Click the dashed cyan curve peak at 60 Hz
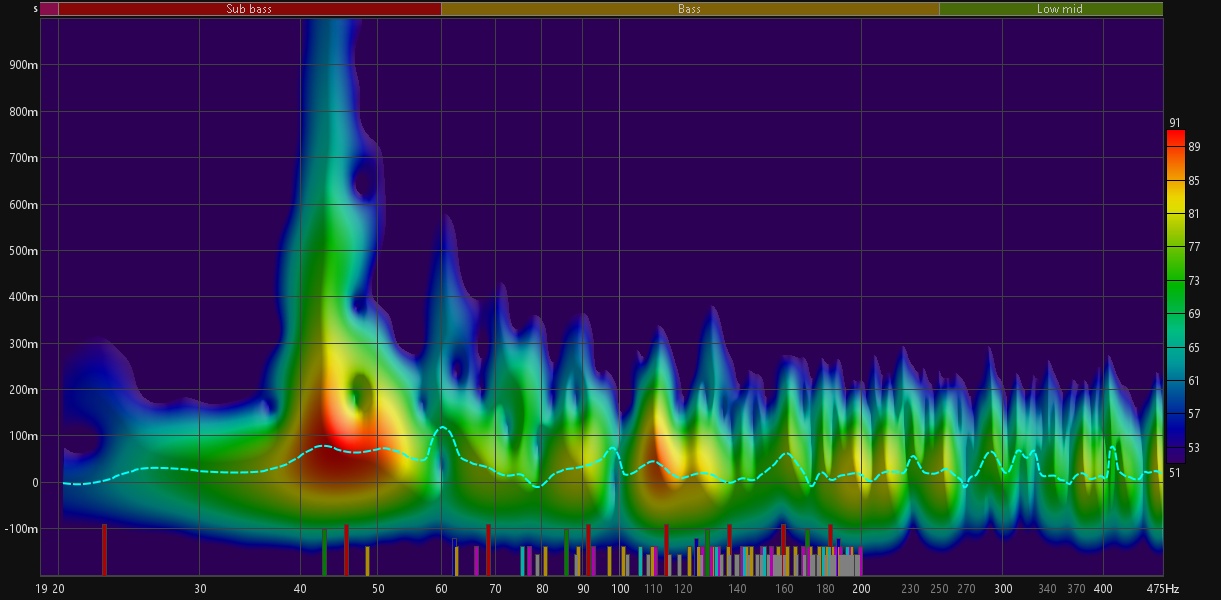 442,428
